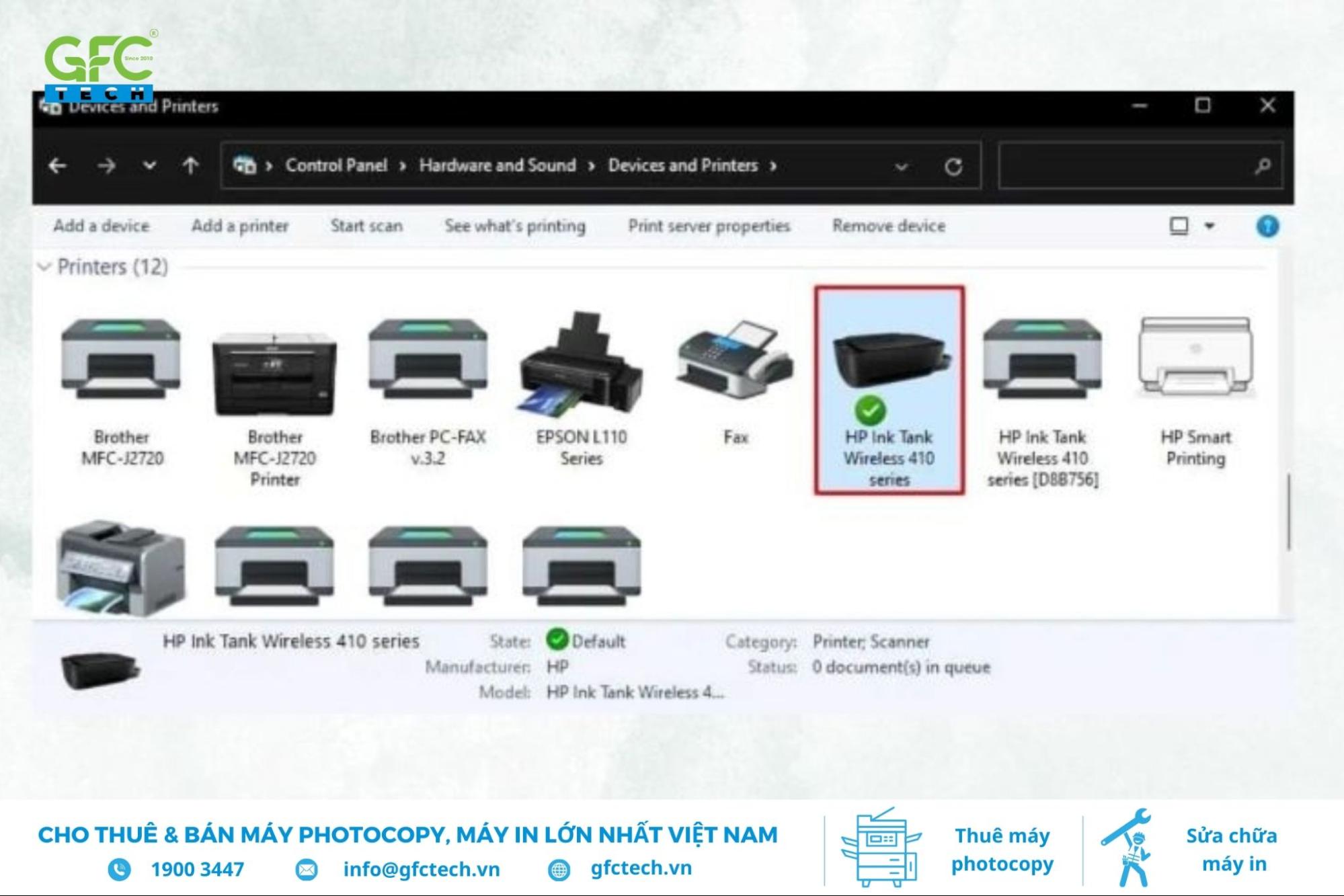1344x896 pixels.
Task: Go up one folder level
Action: pos(191,165)
